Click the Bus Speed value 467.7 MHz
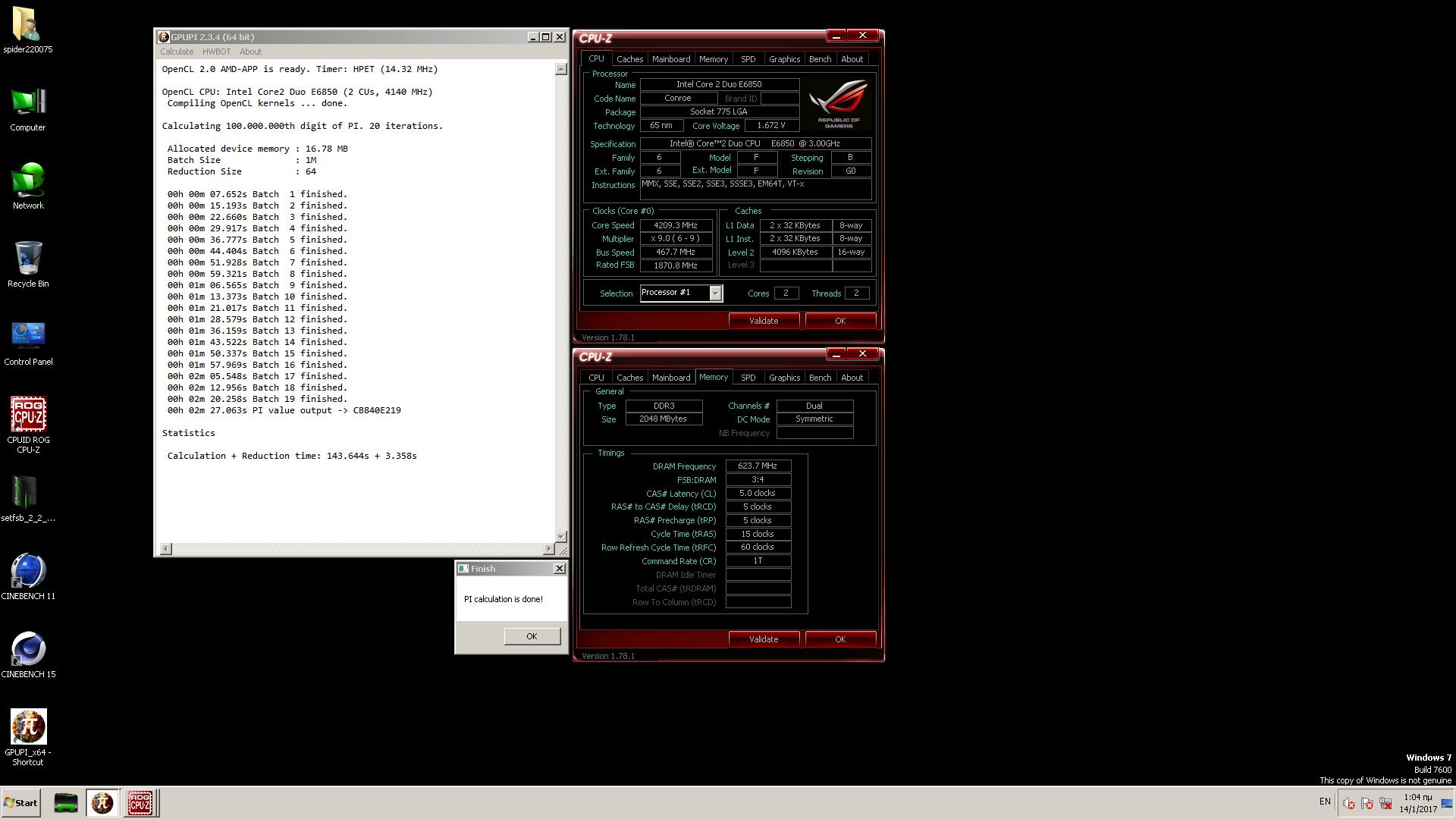The image size is (1456, 819). pyautogui.click(x=676, y=252)
